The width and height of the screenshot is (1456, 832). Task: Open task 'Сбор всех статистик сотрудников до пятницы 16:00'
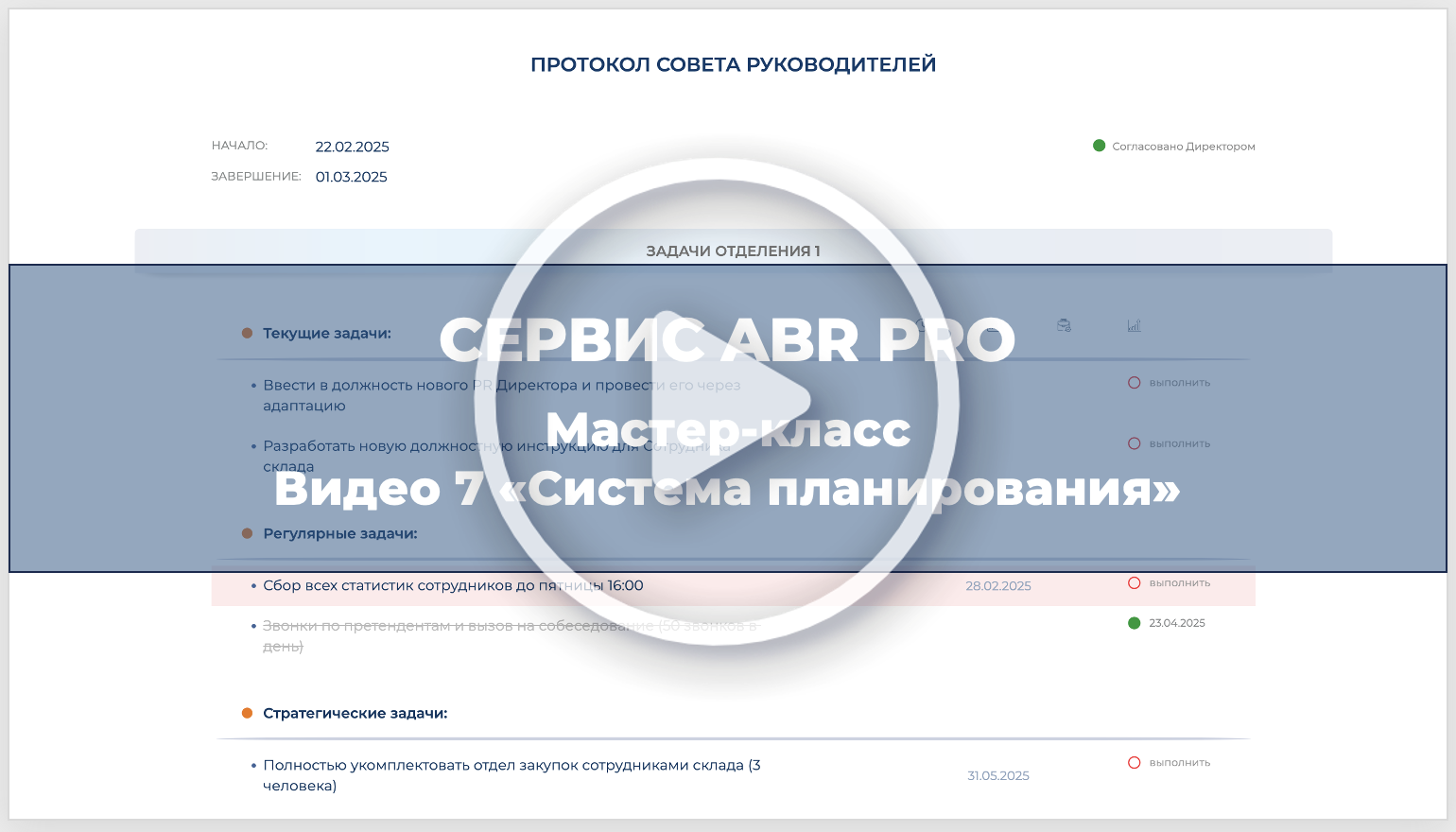(x=453, y=586)
